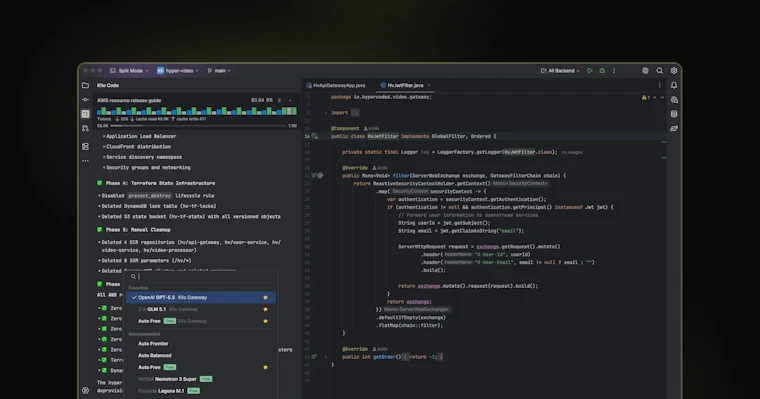Image resolution: width=760 pixels, height=399 pixels.
Task: Click the context window usage progress bar
Action: point(199,126)
